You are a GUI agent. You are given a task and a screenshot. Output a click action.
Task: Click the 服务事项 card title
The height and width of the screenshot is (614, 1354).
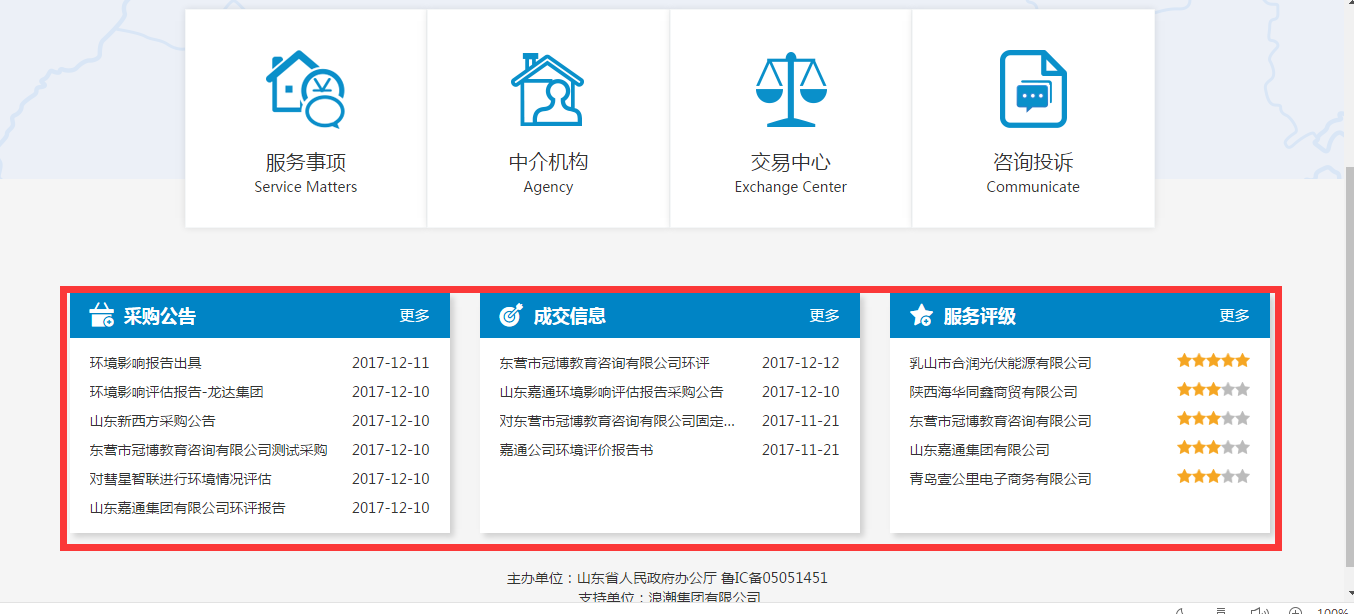point(305,162)
